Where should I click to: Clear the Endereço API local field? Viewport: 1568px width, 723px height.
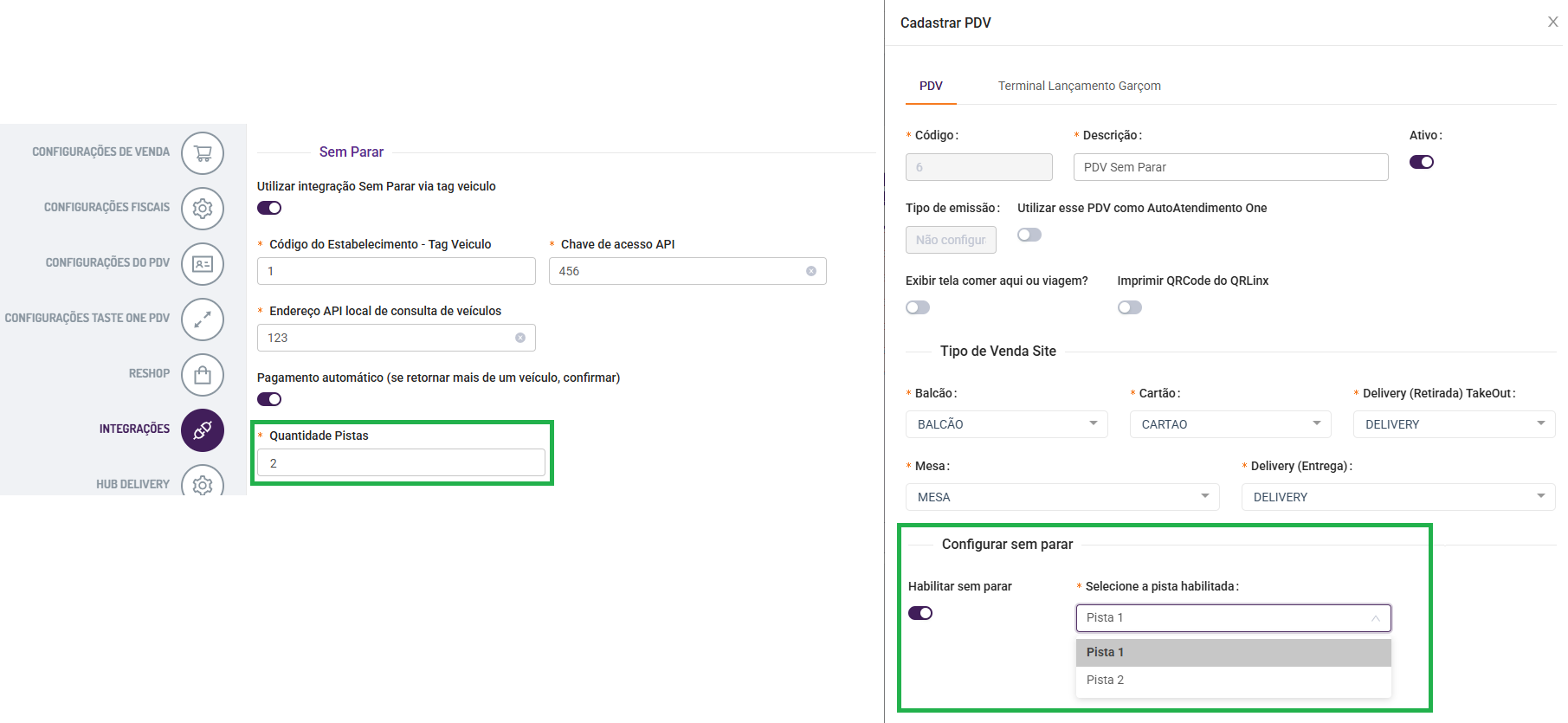click(x=520, y=338)
